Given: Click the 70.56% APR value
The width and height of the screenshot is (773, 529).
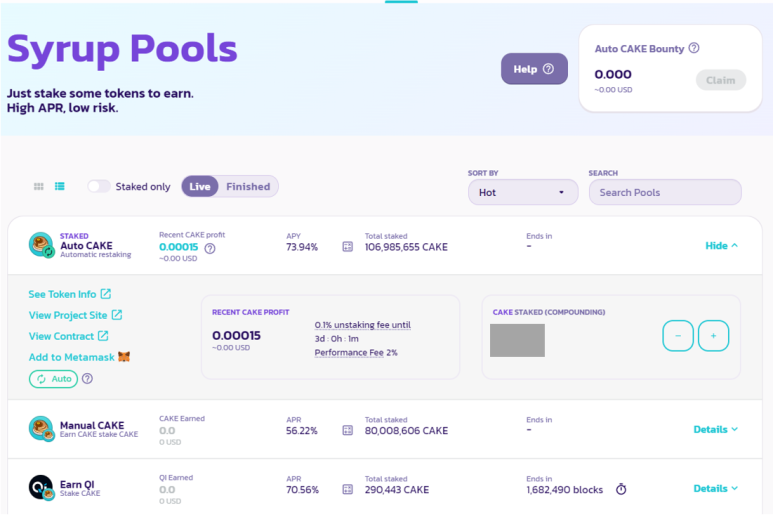Looking at the screenshot, I should (302, 490).
